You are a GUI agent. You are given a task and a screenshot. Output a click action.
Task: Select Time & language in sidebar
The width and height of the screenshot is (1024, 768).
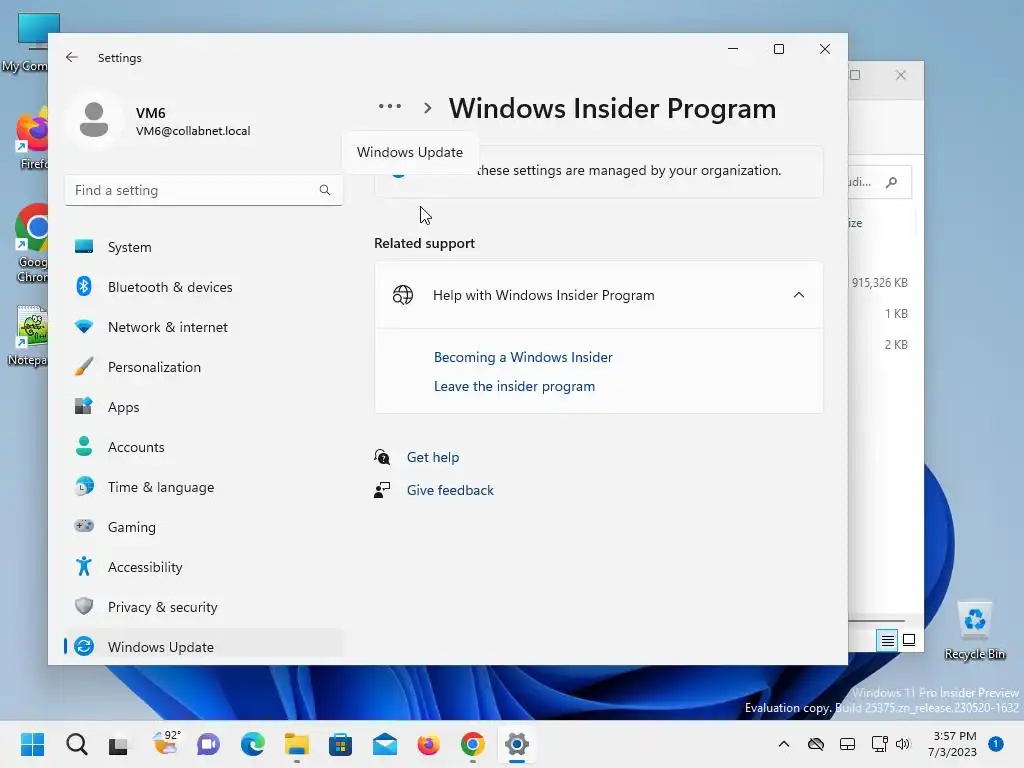pyautogui.click(x=203, y=487)
